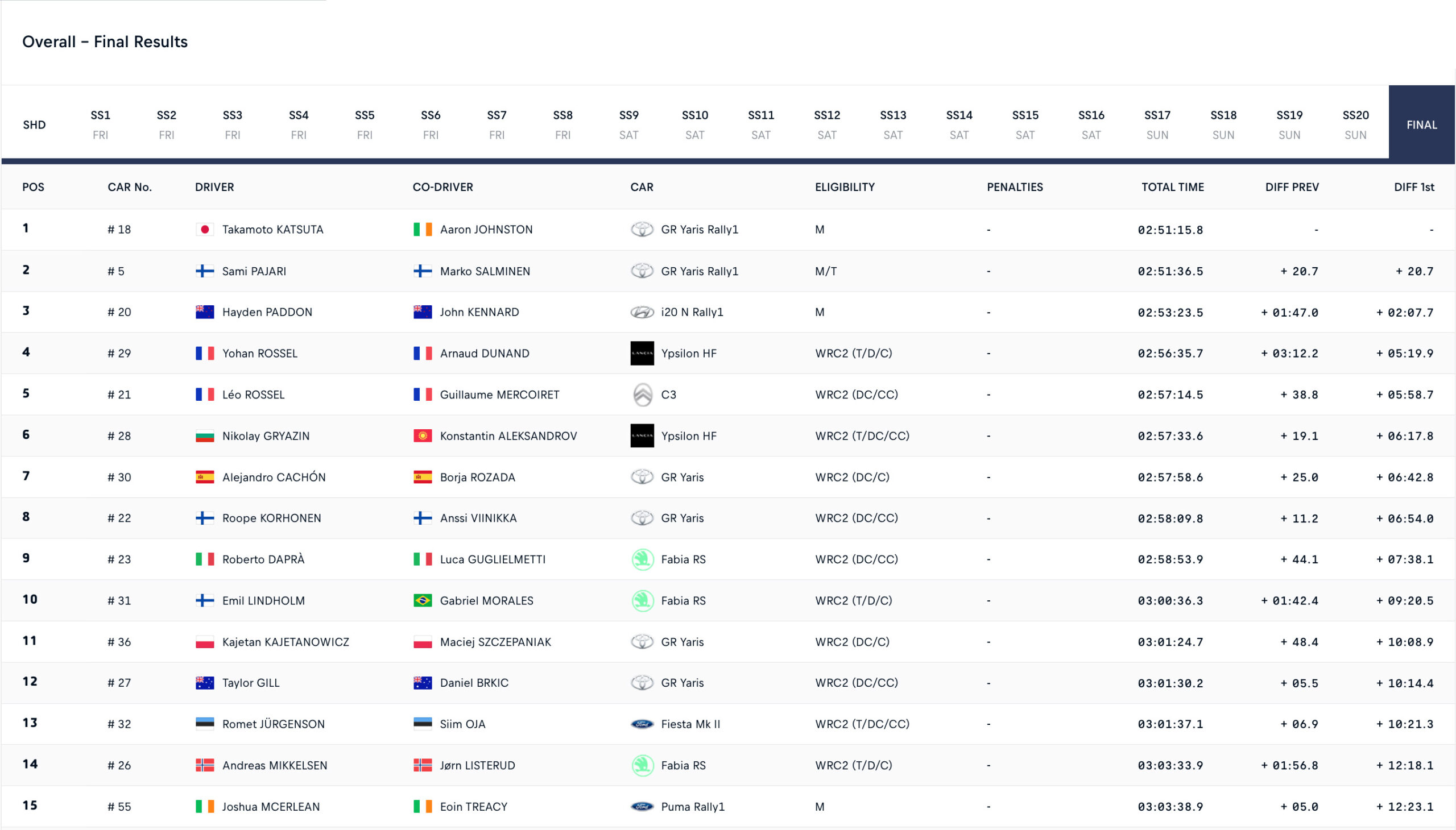This screenshot has height=830, width=1456.
Task: Open the SHD shakedown tab
Action: (34, 125)
